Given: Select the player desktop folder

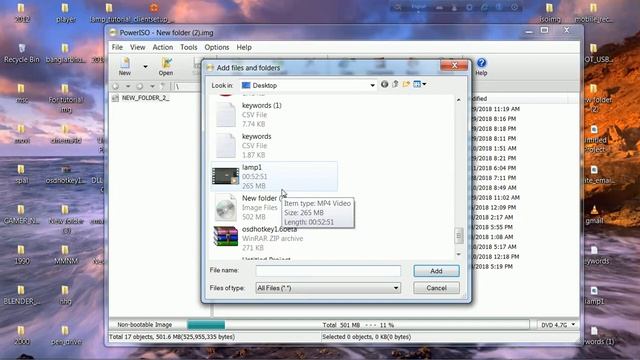Looking at the screenshot, I should point(65,13).
